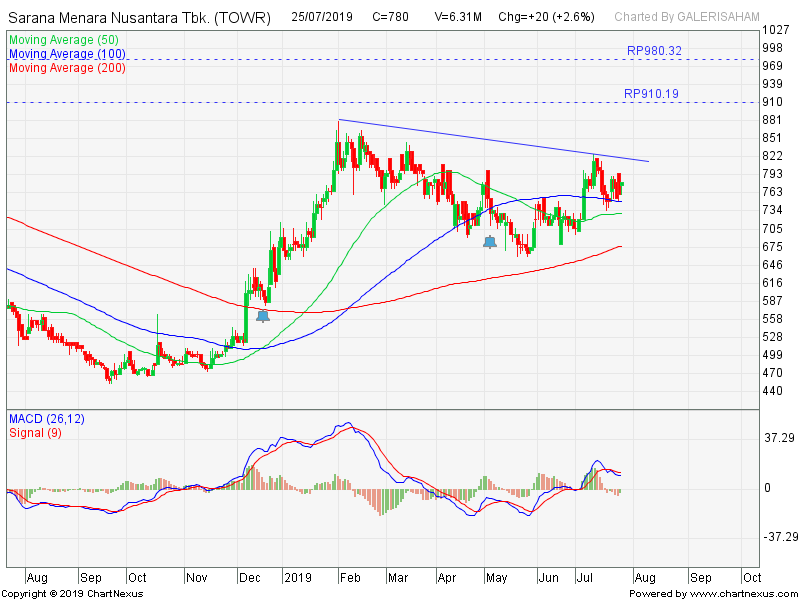800x600 pixels.
Task: Click the change value Chg=+20 (+2.6%)
Action: tap(546, 17)
